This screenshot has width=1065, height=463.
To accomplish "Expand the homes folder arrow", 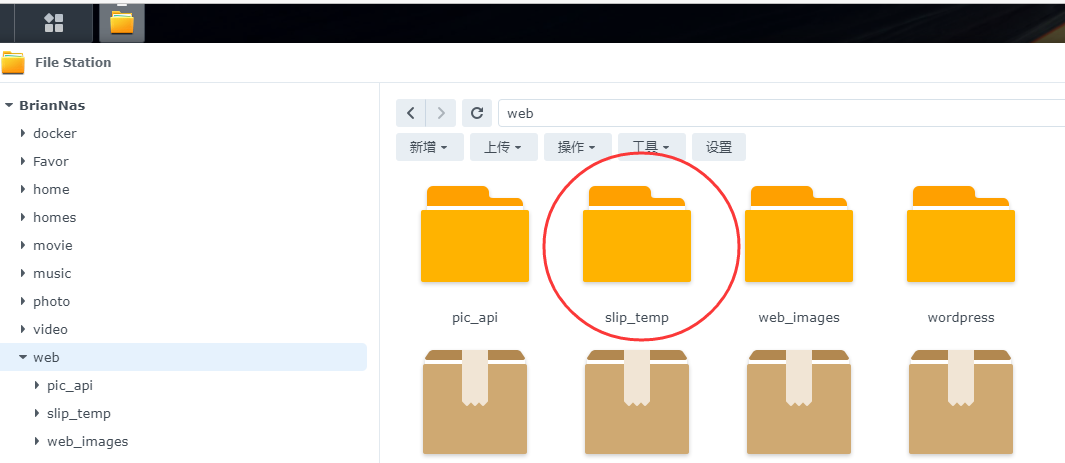I will pyautogui.click(x=23, y=217).
